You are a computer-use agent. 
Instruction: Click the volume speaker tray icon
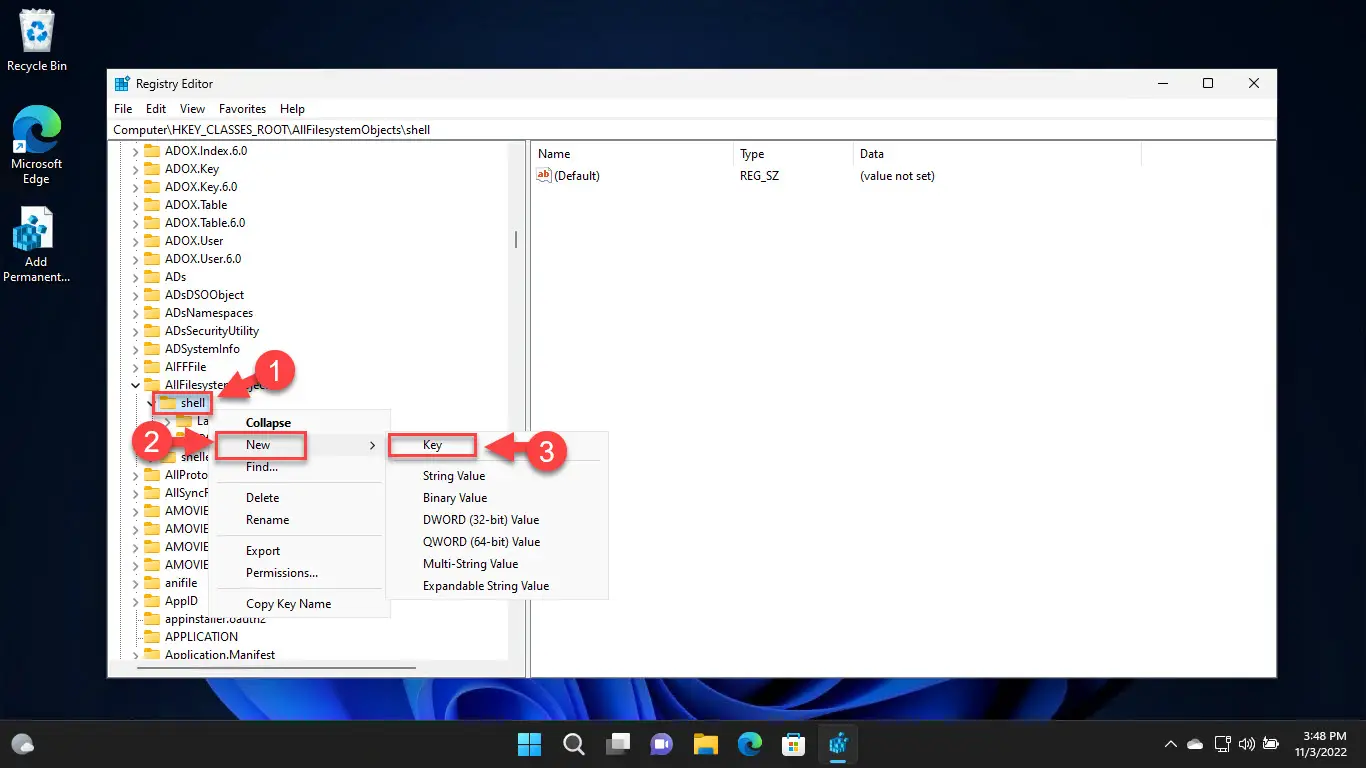[1246, 744]
